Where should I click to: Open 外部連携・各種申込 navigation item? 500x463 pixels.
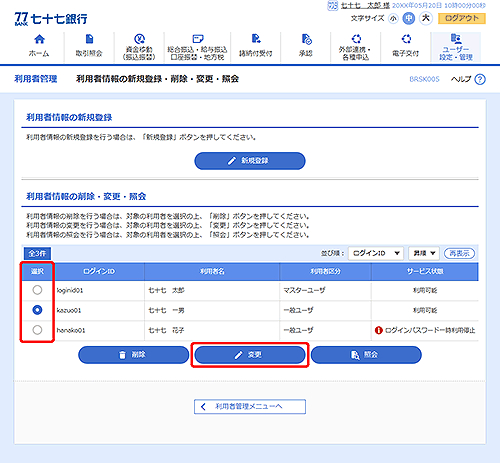point(356,47)
